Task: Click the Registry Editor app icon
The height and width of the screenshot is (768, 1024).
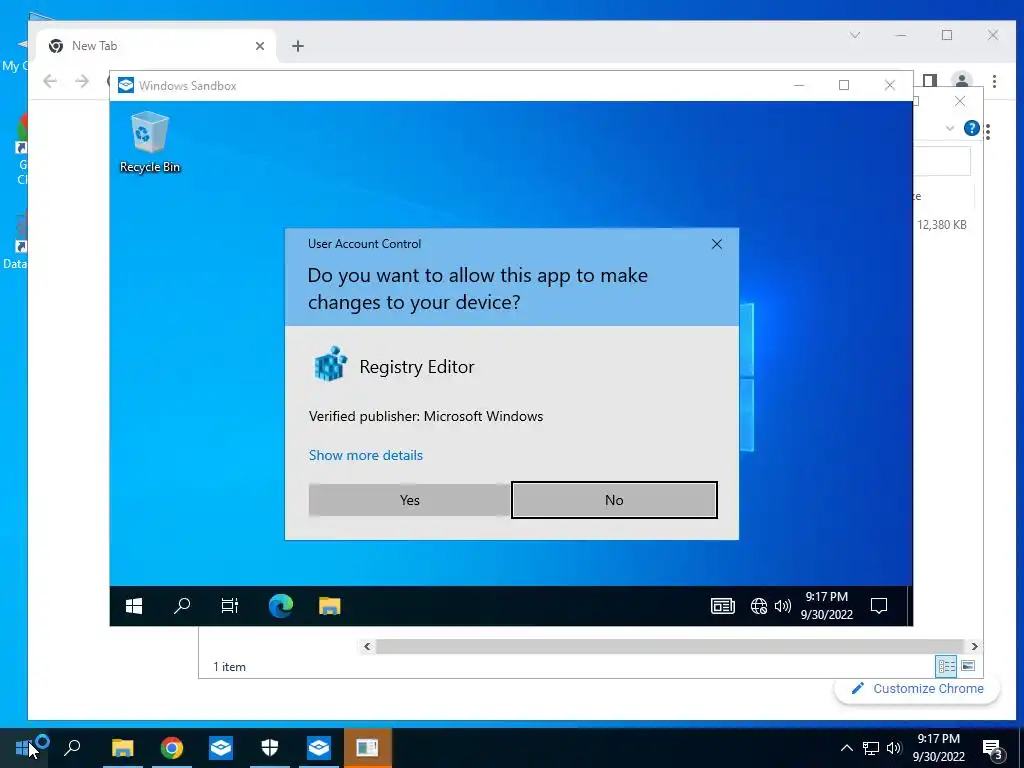Action: (330, 364)
